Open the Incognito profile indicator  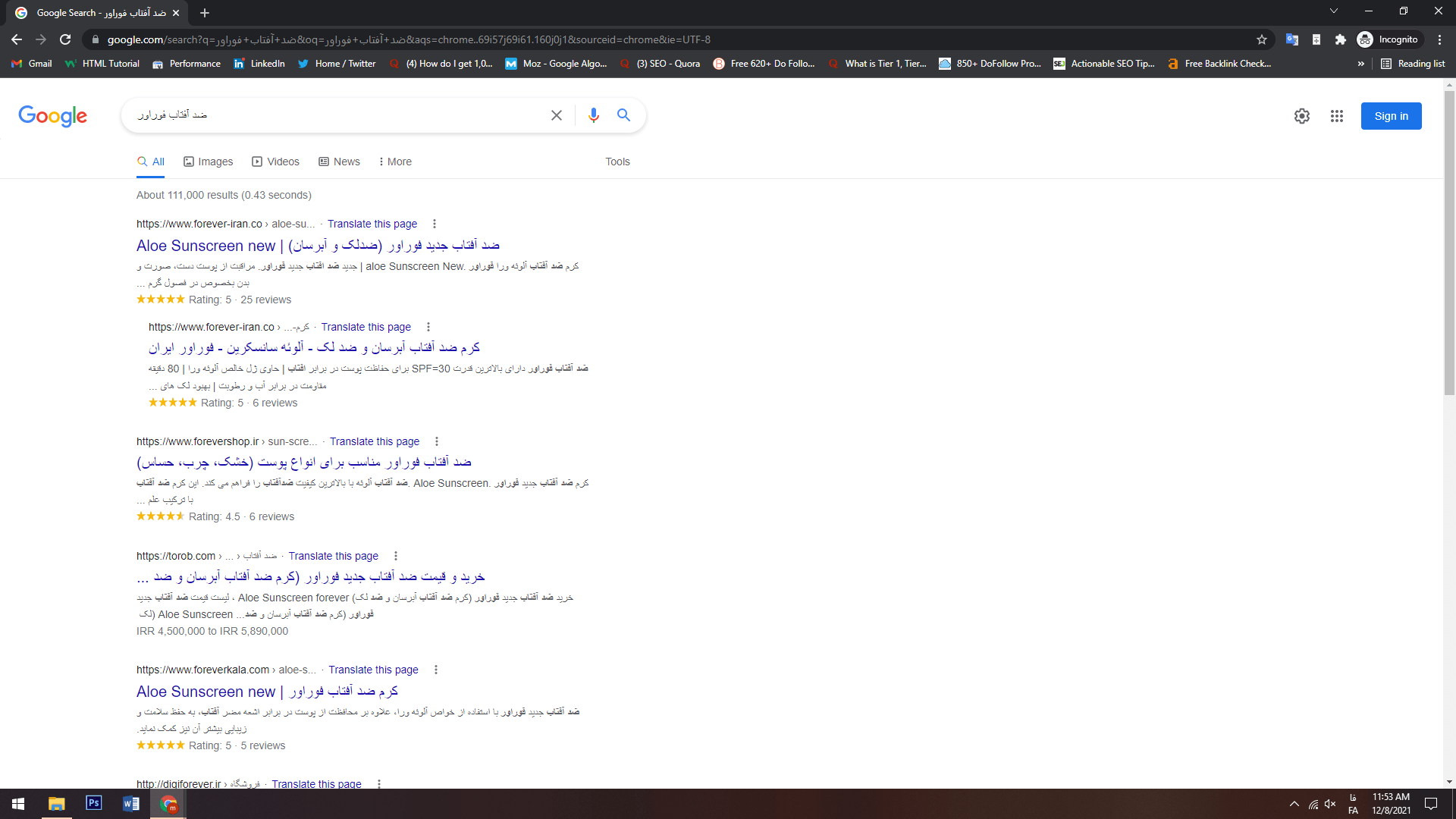pos(1389,39)
